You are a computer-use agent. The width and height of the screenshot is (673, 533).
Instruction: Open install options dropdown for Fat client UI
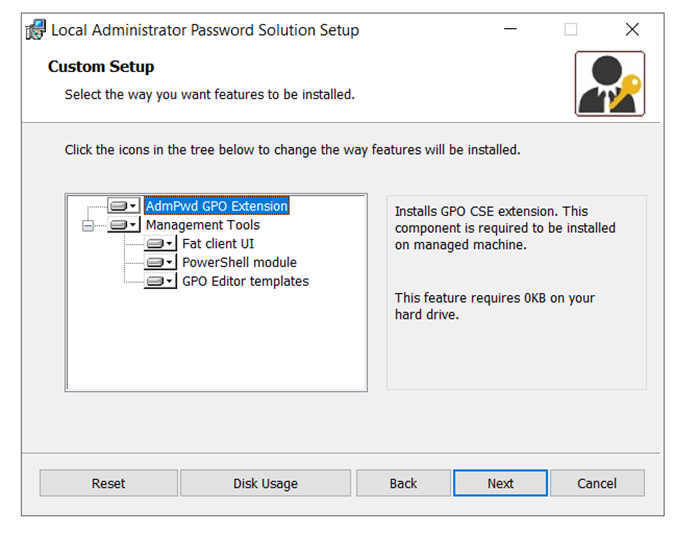(x=170, y=244)
